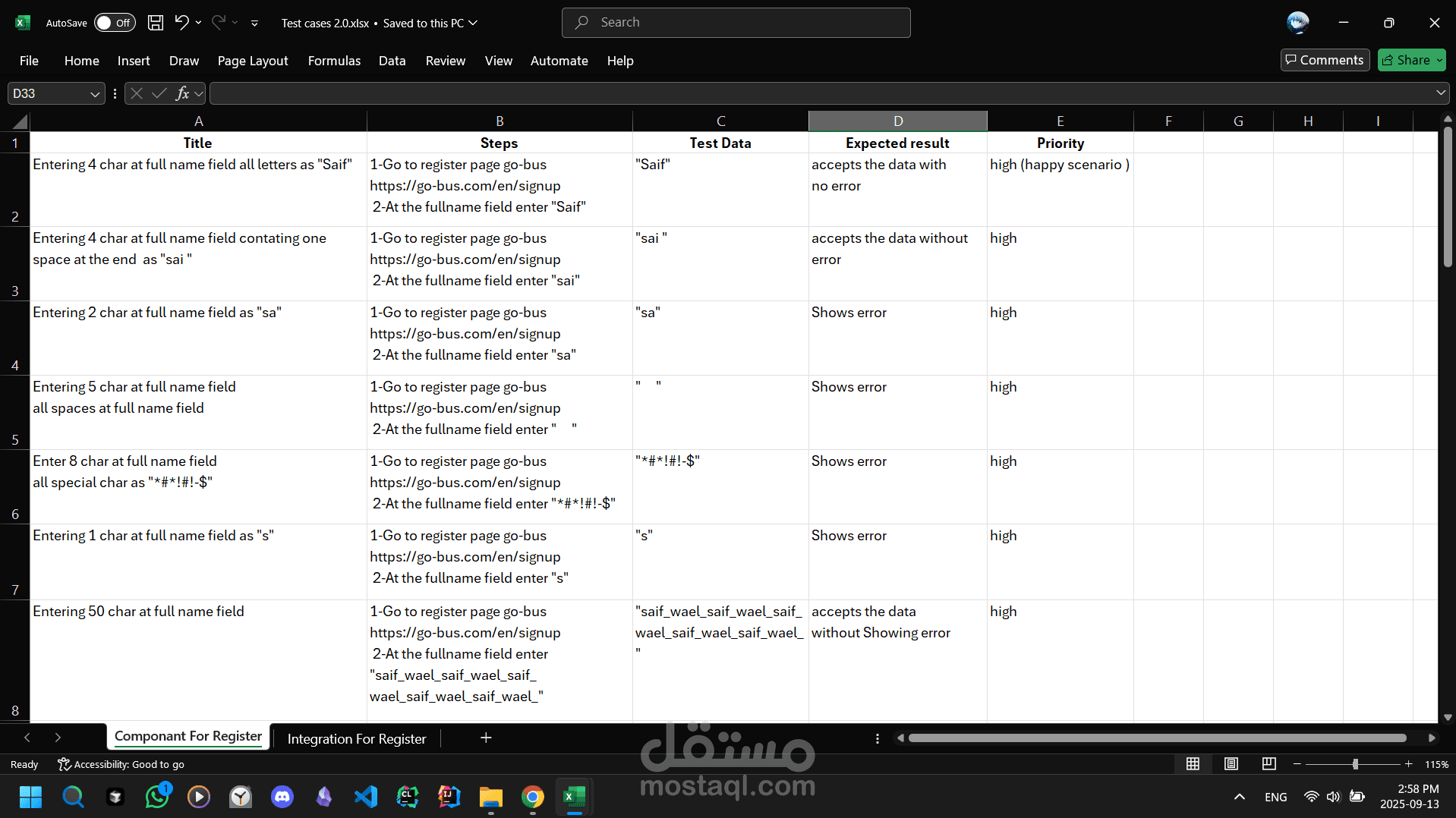1456x818 pixels.
Task: Click the zoom slider handle
Action: (1355, 764)
